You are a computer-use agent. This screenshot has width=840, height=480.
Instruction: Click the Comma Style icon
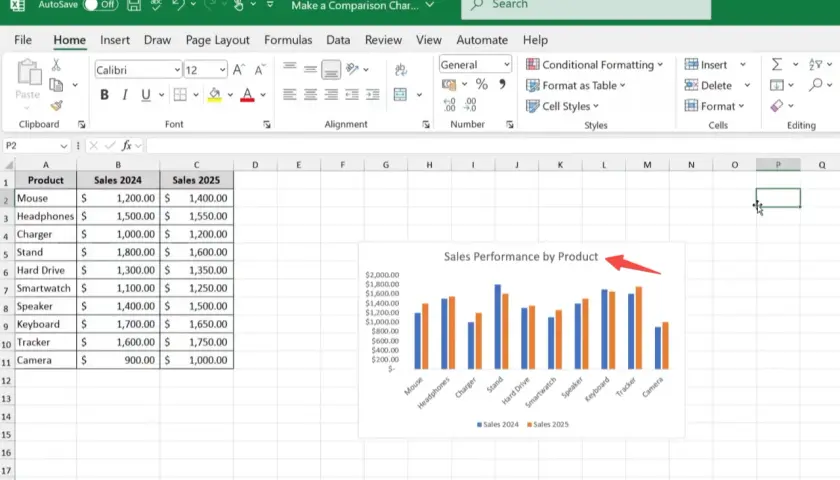[502, 84]
